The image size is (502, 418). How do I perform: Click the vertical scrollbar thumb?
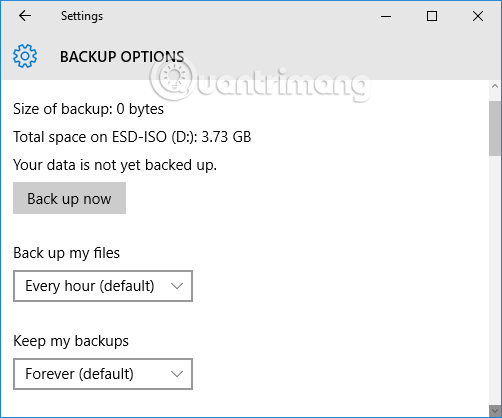[495, 128]
